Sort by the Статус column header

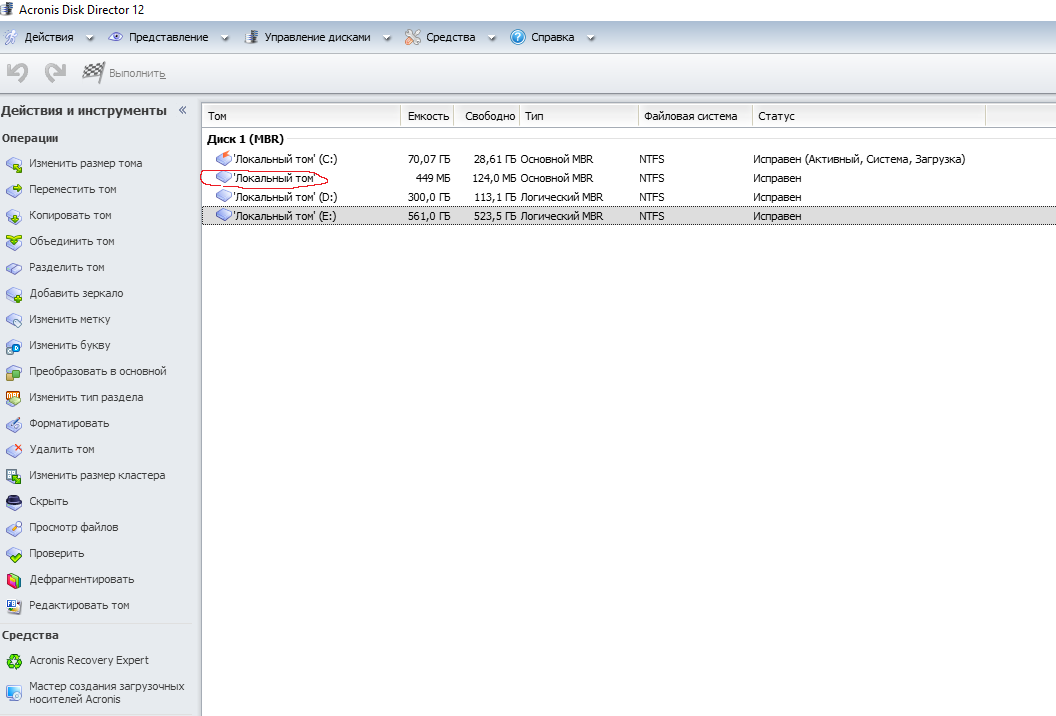869,116
